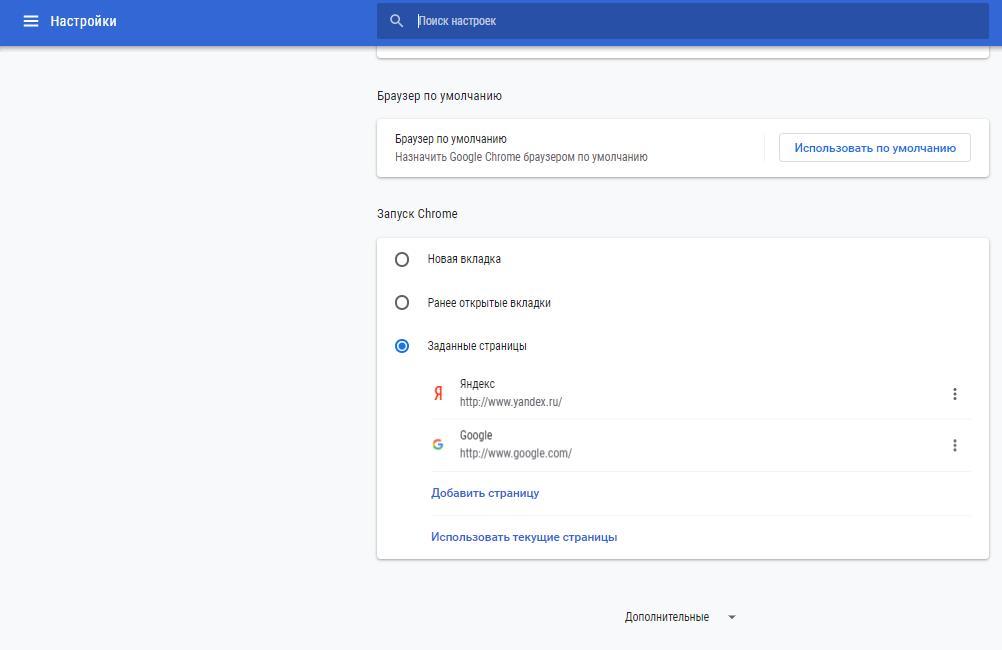The width and height of the screenshot is (1002, 650).
Task: Click the http://www.yandex.ru/ URL text
Action: click(511, 402)
